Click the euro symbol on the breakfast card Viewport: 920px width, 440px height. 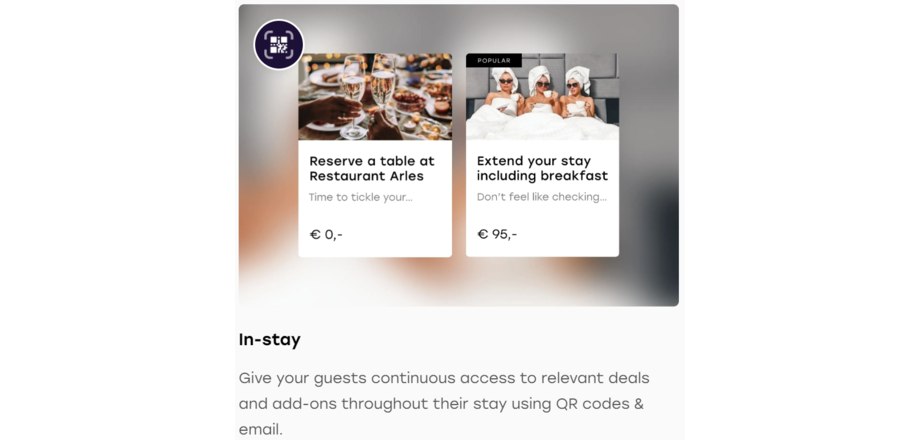pos(483,234)
